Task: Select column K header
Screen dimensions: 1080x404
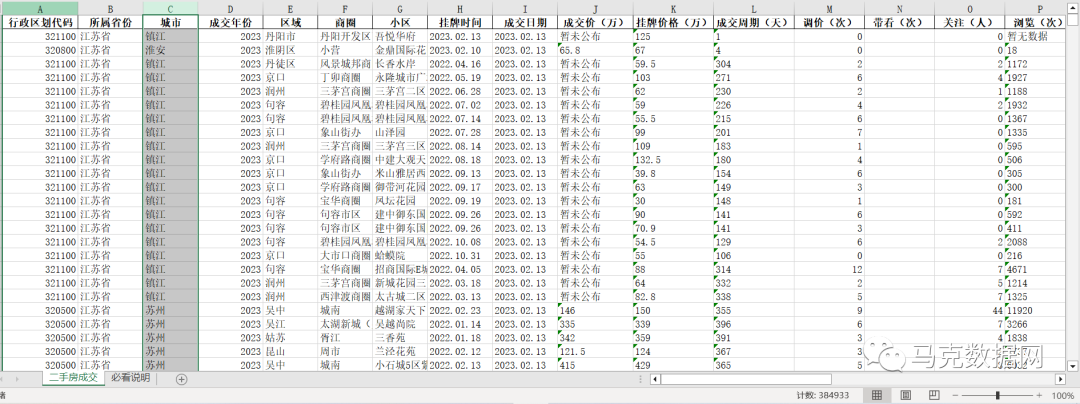Action: click(673, 8)
